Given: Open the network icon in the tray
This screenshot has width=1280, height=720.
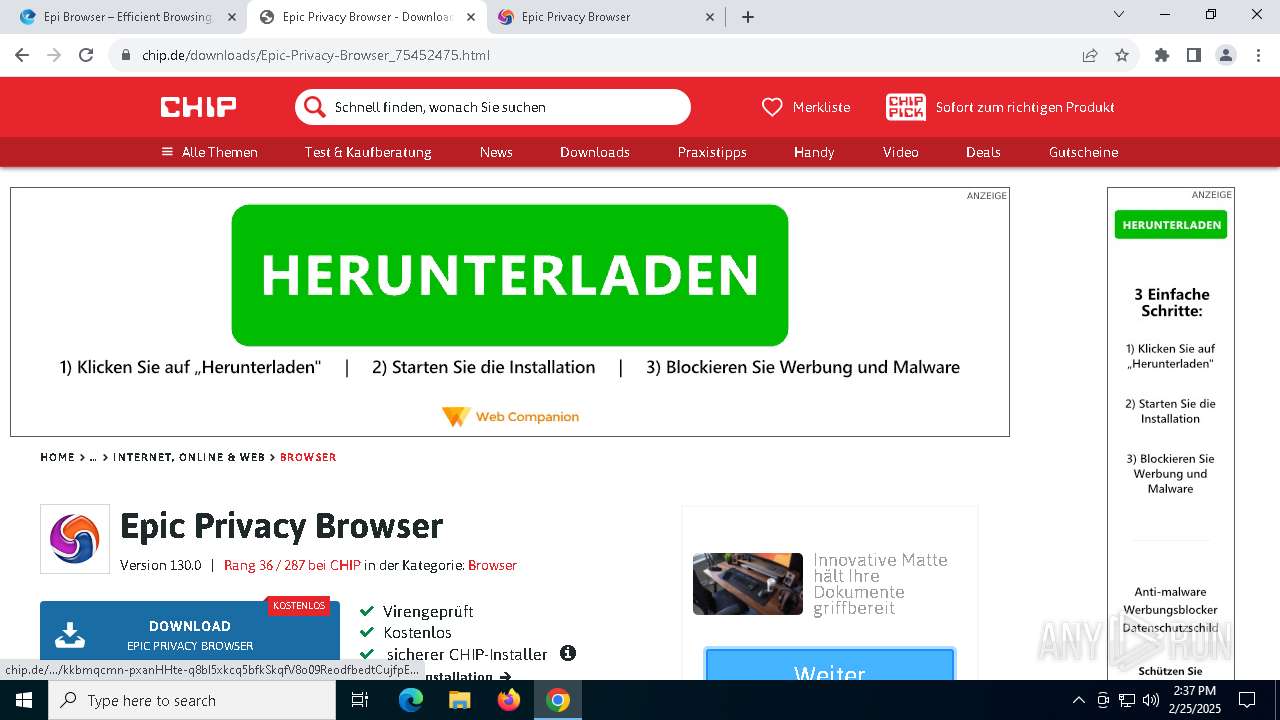Looking at the screenshot, I should (x=1127, y=700).
